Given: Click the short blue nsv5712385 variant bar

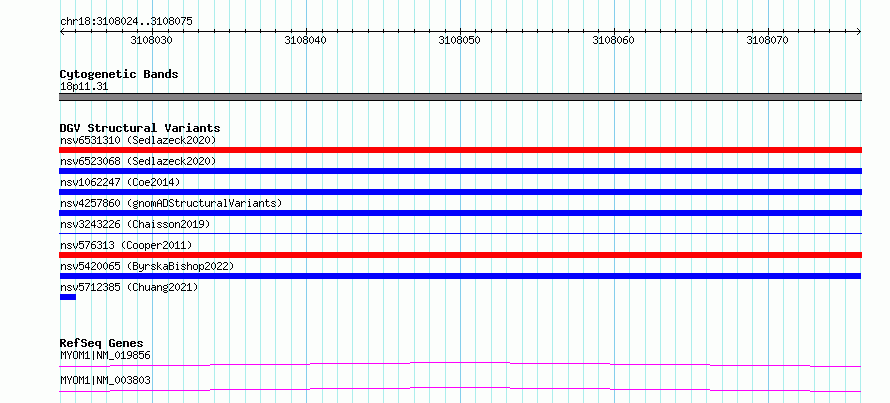Looking at the screenshot, I should tap(68, 297).
